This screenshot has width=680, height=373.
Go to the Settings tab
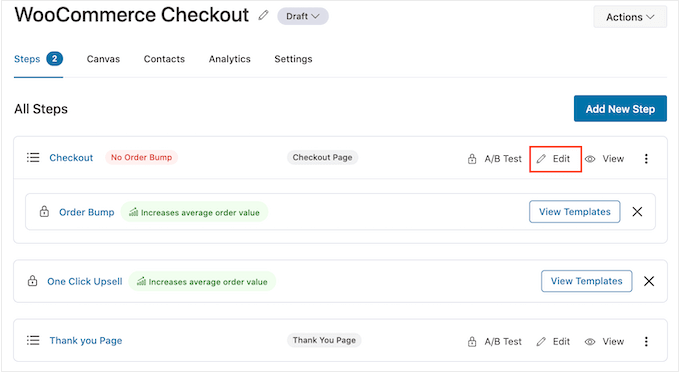[293, 59]
